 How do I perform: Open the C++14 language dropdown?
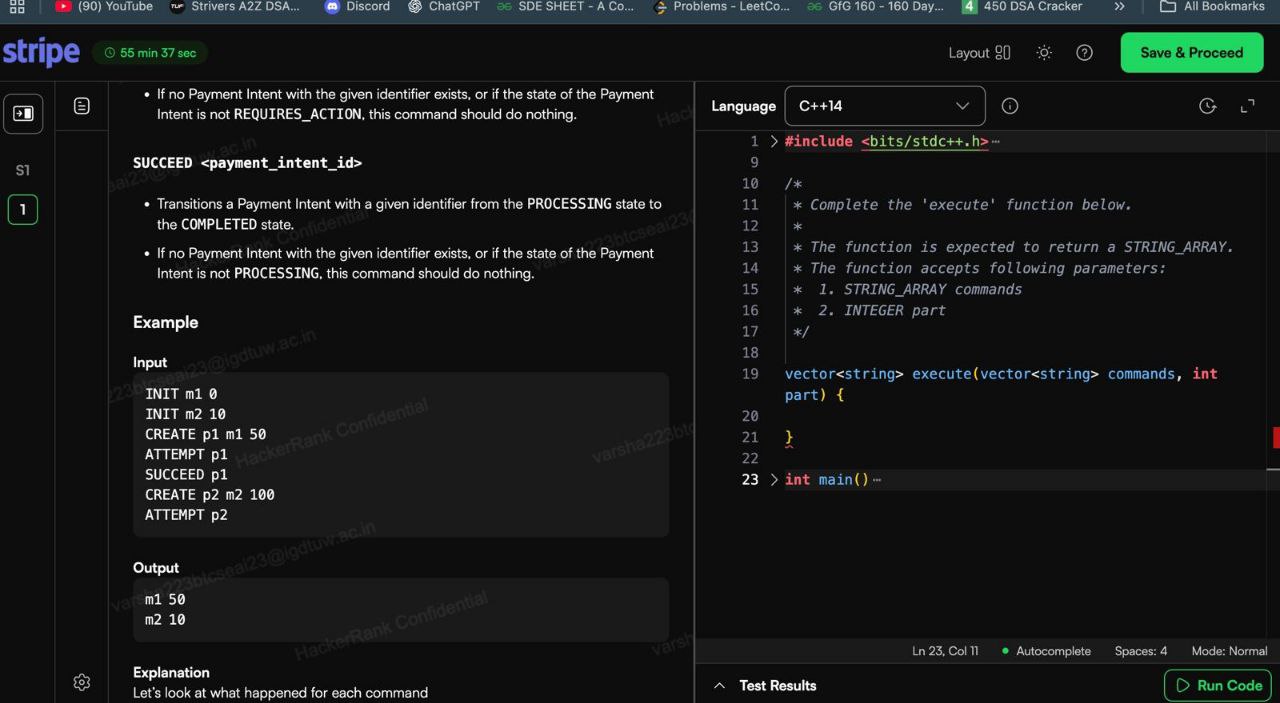[884, 106]
